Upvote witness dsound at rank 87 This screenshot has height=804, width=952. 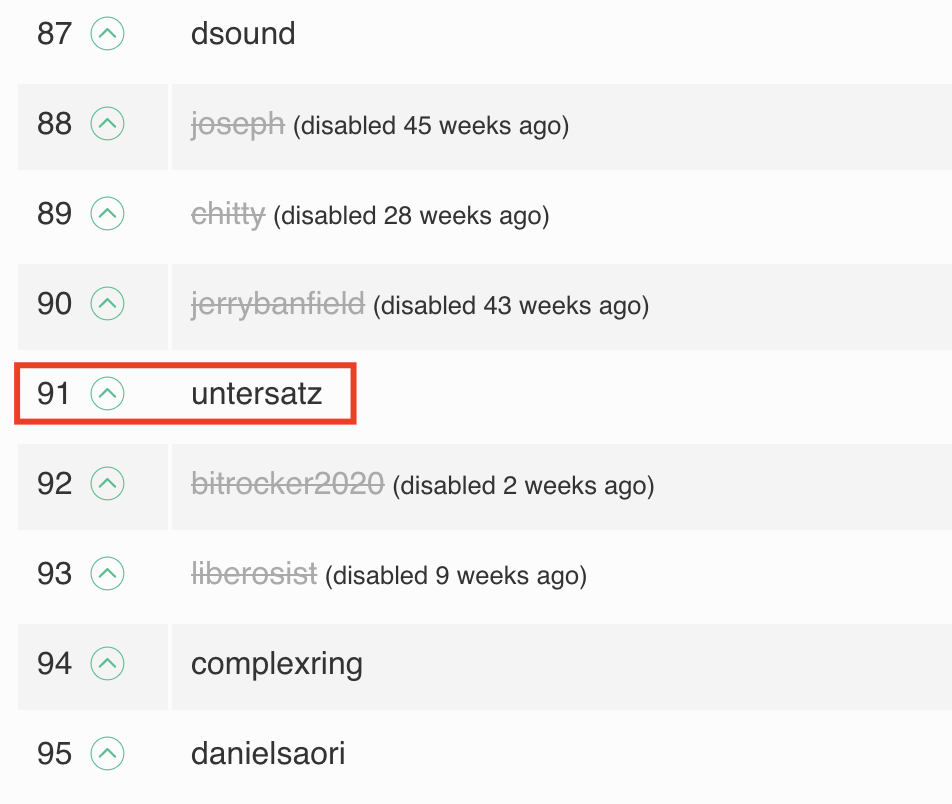(107, 35)
